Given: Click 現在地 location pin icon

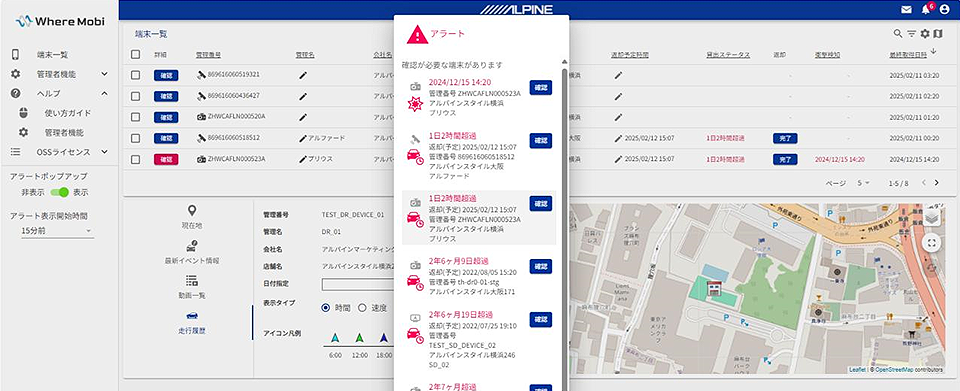Looking at the screenshot, I should (192, 211).
